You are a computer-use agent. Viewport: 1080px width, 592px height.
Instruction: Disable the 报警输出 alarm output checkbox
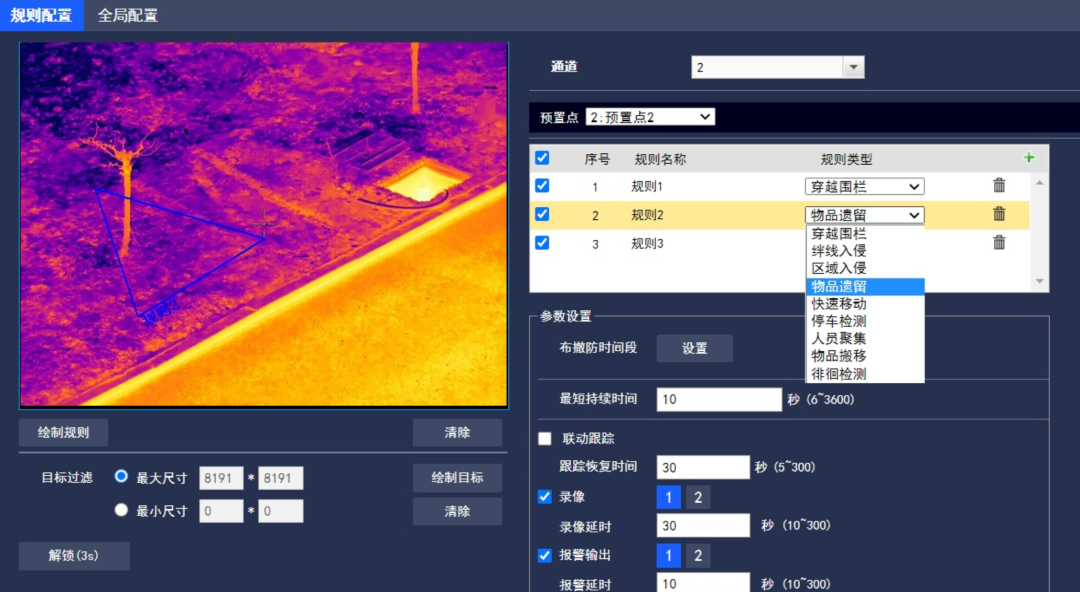click(545, 555)
